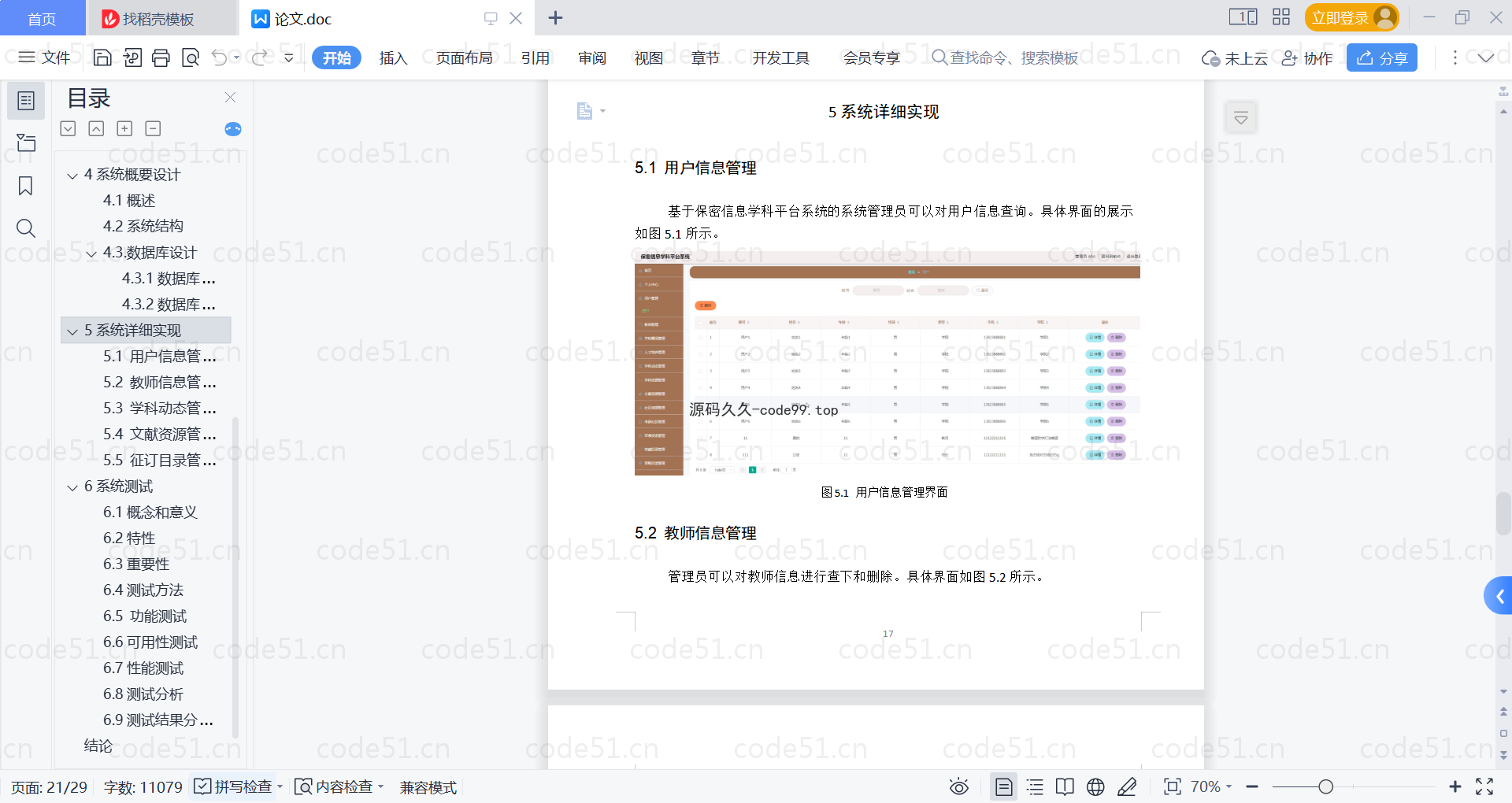Image resolution: width=1512 pixels, height=803 pixels.
Task: Click the 协作 collaborate button
Action: pyautogui.click(x=1307, y=57)
